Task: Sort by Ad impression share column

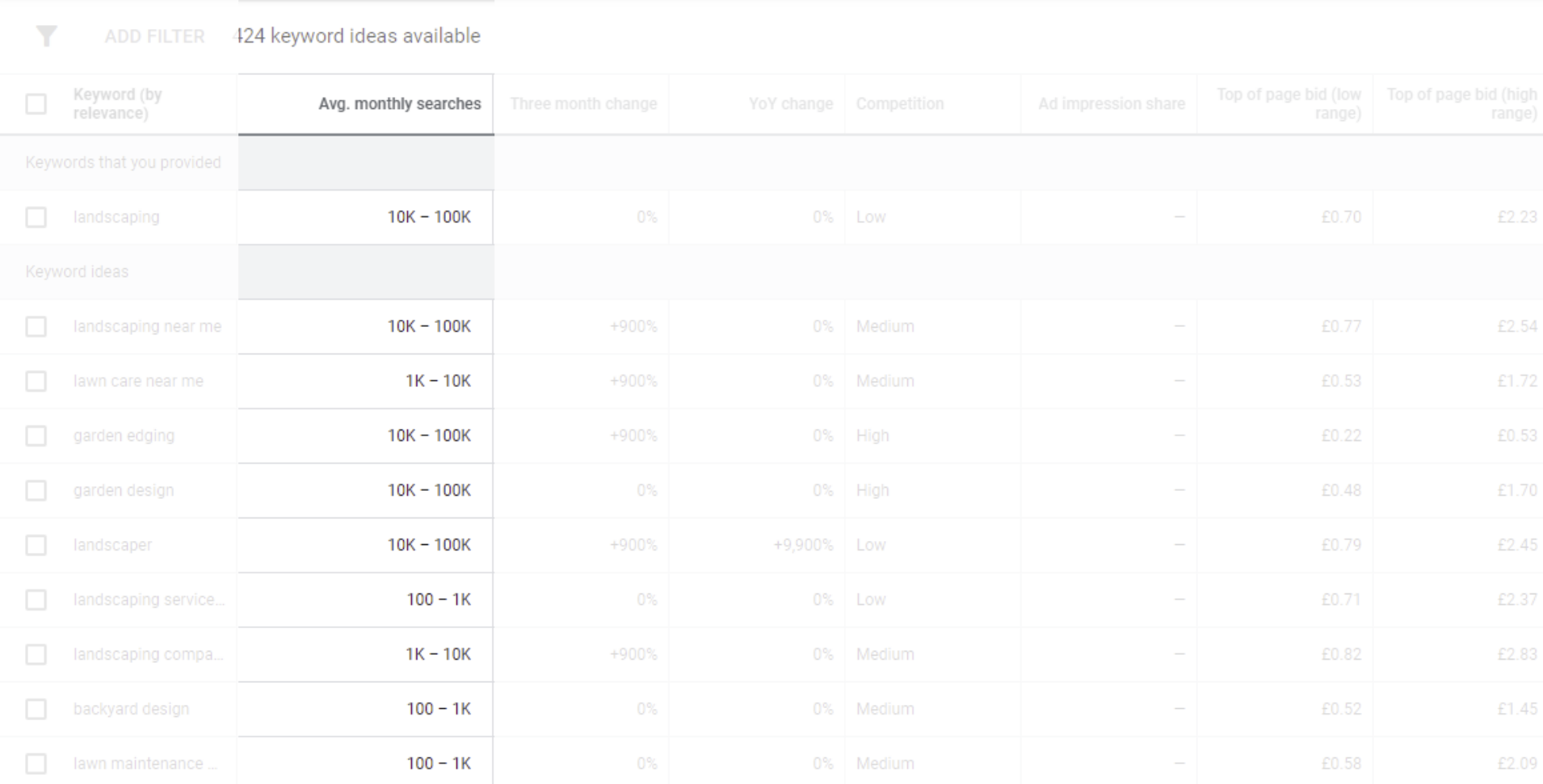Action: pos(1112,103)
